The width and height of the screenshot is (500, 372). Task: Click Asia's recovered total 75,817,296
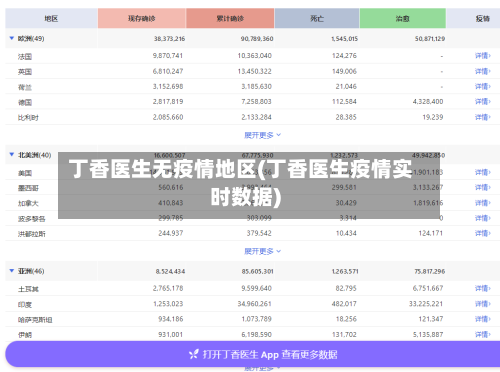(430, 271)
